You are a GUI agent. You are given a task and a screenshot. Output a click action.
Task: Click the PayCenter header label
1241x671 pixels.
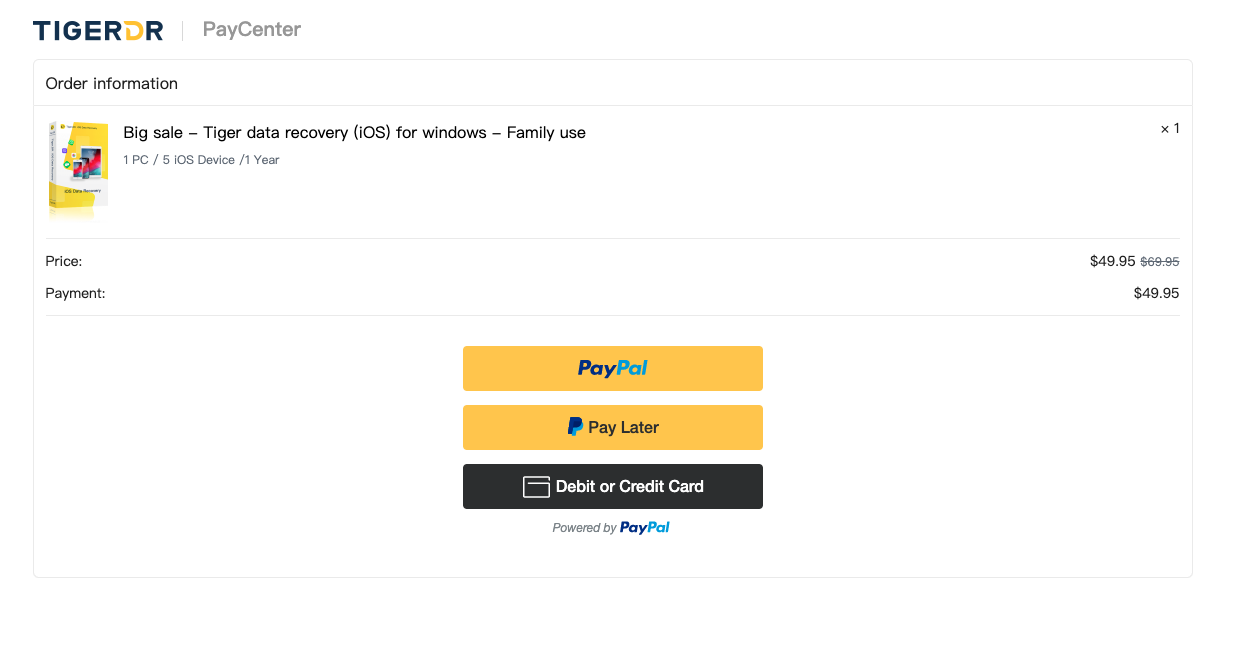click(252, 30)
